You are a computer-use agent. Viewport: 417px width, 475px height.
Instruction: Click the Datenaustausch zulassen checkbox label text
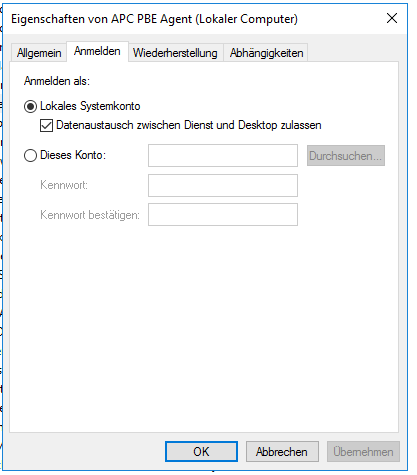pos(189,125)
